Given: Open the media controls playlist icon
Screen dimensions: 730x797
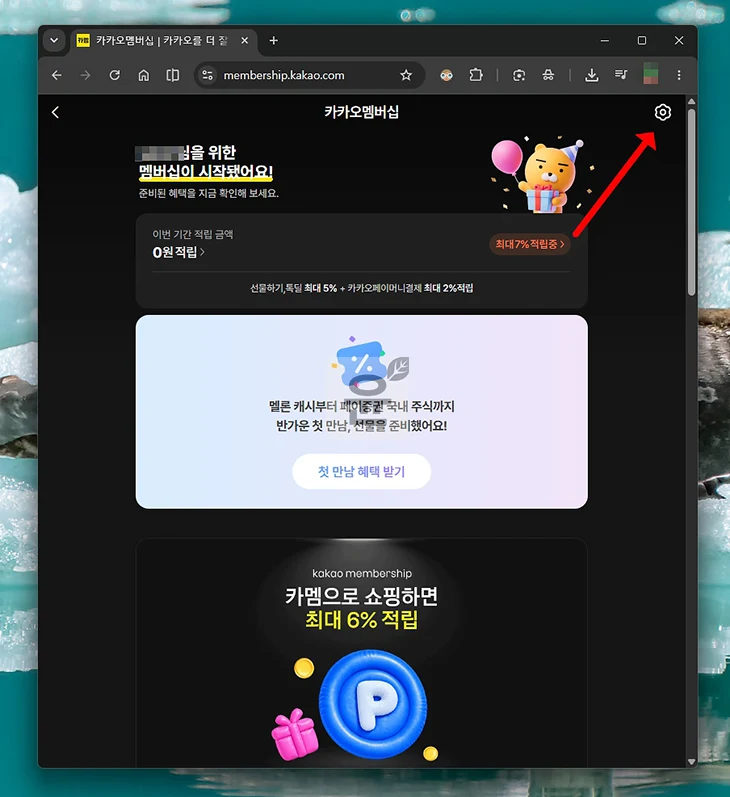Looking at the screenshot, I should 621,75.
